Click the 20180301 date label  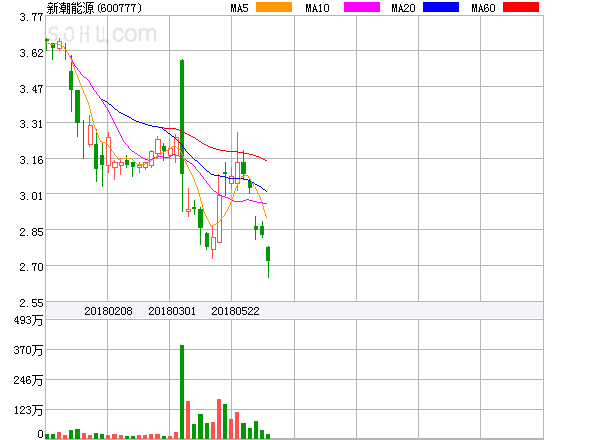pyautogui.click(x=172, y=311)
